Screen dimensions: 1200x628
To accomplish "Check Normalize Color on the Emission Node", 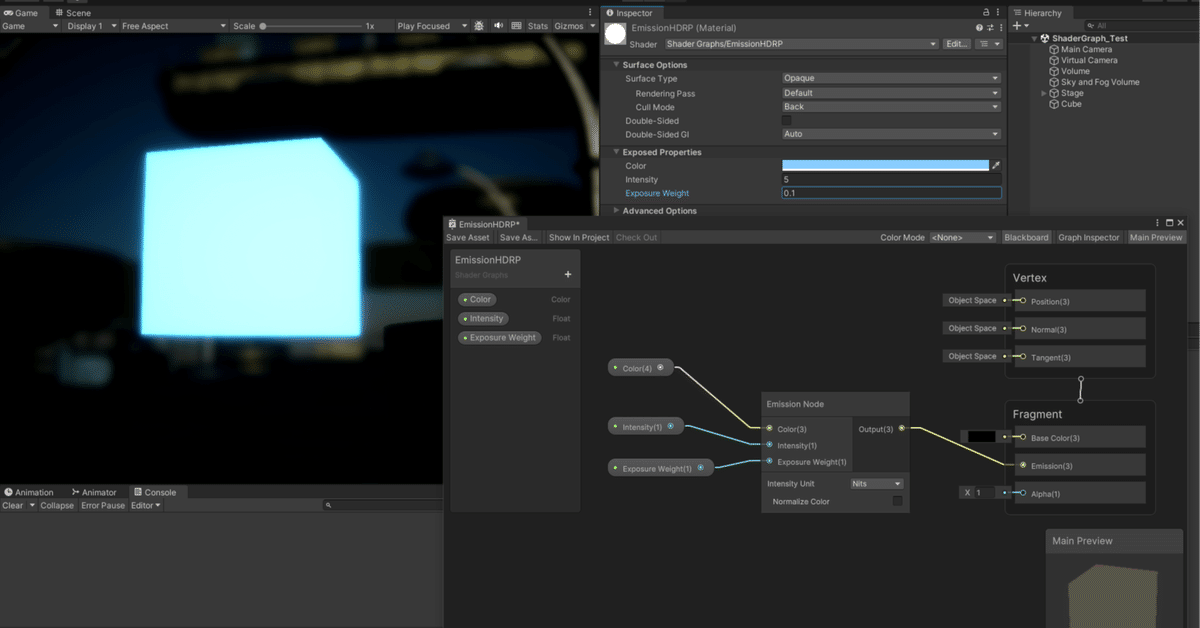I will (x=898, y=501).
